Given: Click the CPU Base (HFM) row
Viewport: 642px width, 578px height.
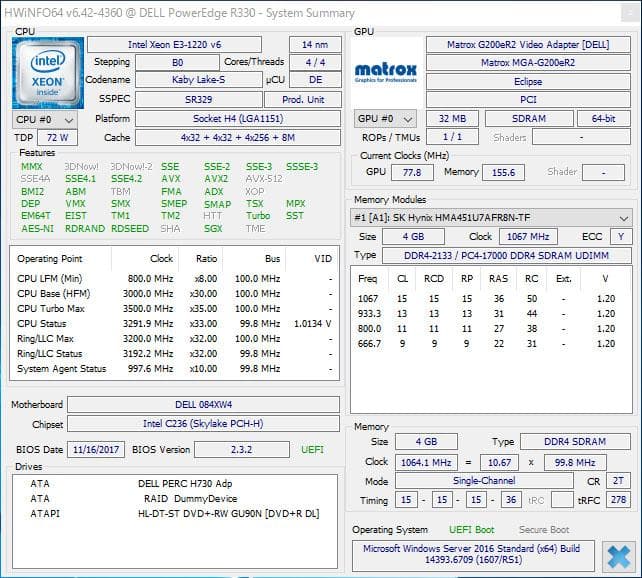Looking at the screenshot, I should 174,294.
